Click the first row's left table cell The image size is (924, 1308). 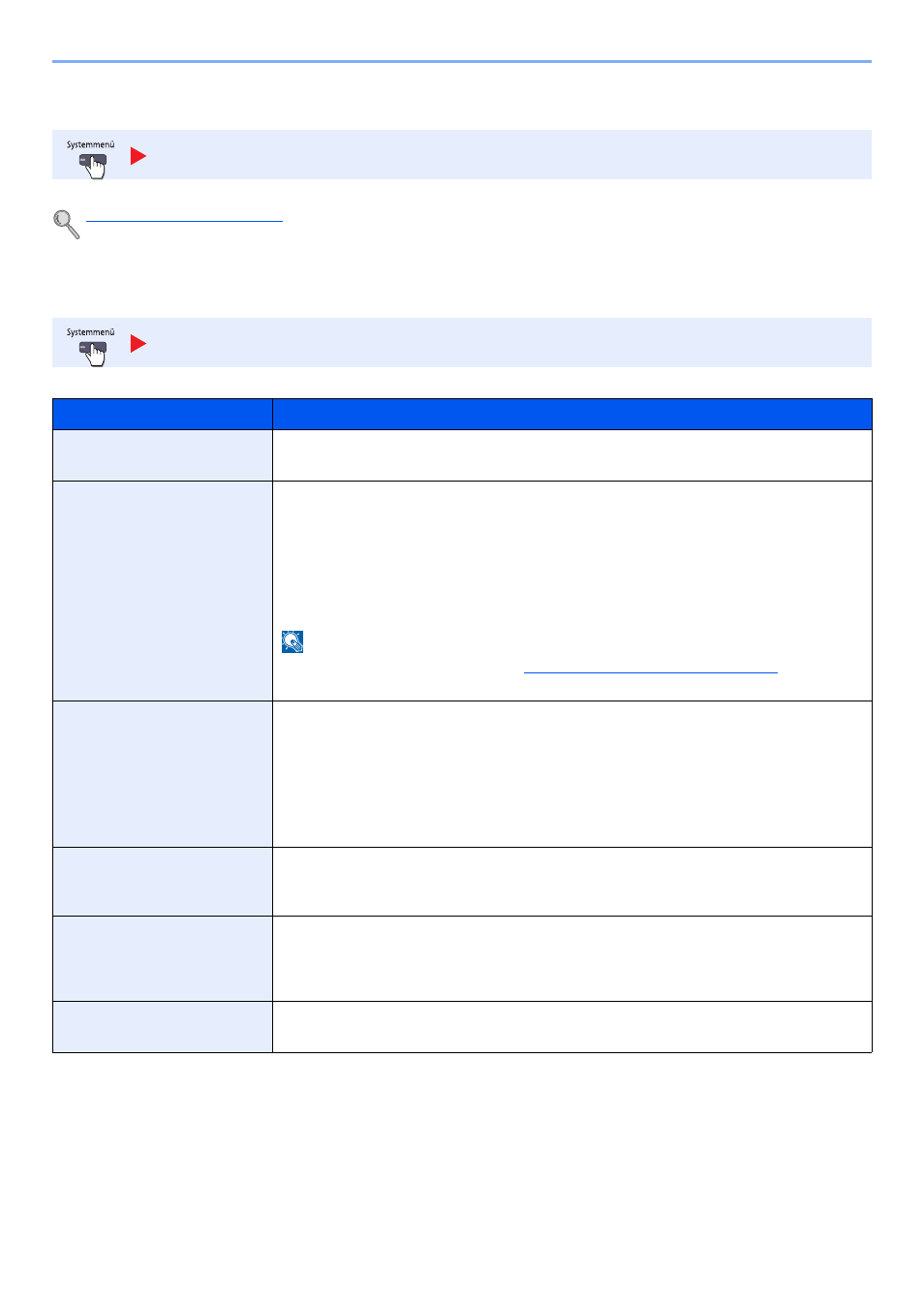(163, 455)
